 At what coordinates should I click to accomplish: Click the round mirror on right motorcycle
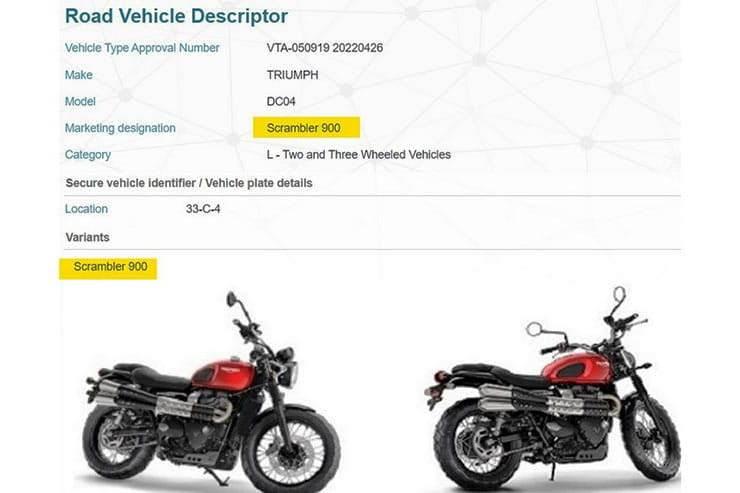[534, 329]
